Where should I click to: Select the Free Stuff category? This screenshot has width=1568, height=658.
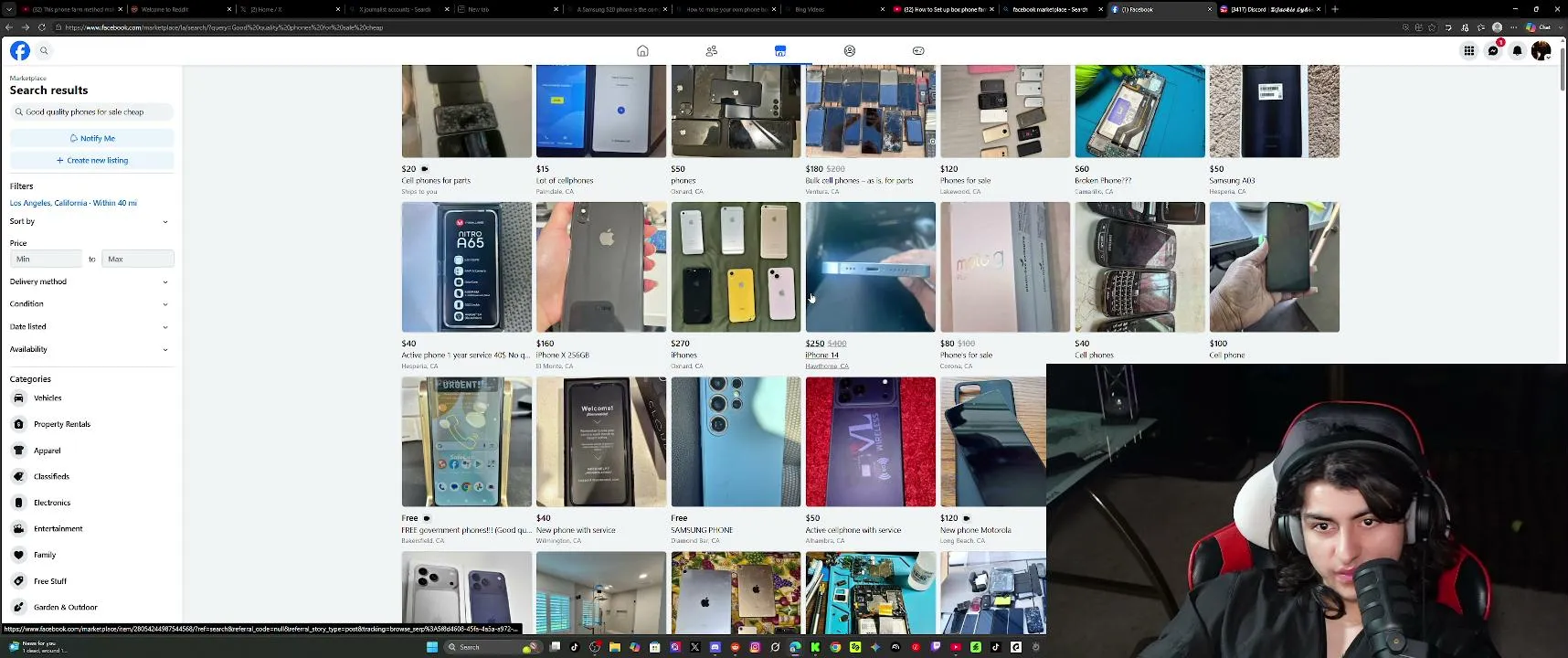coord(91,581)
